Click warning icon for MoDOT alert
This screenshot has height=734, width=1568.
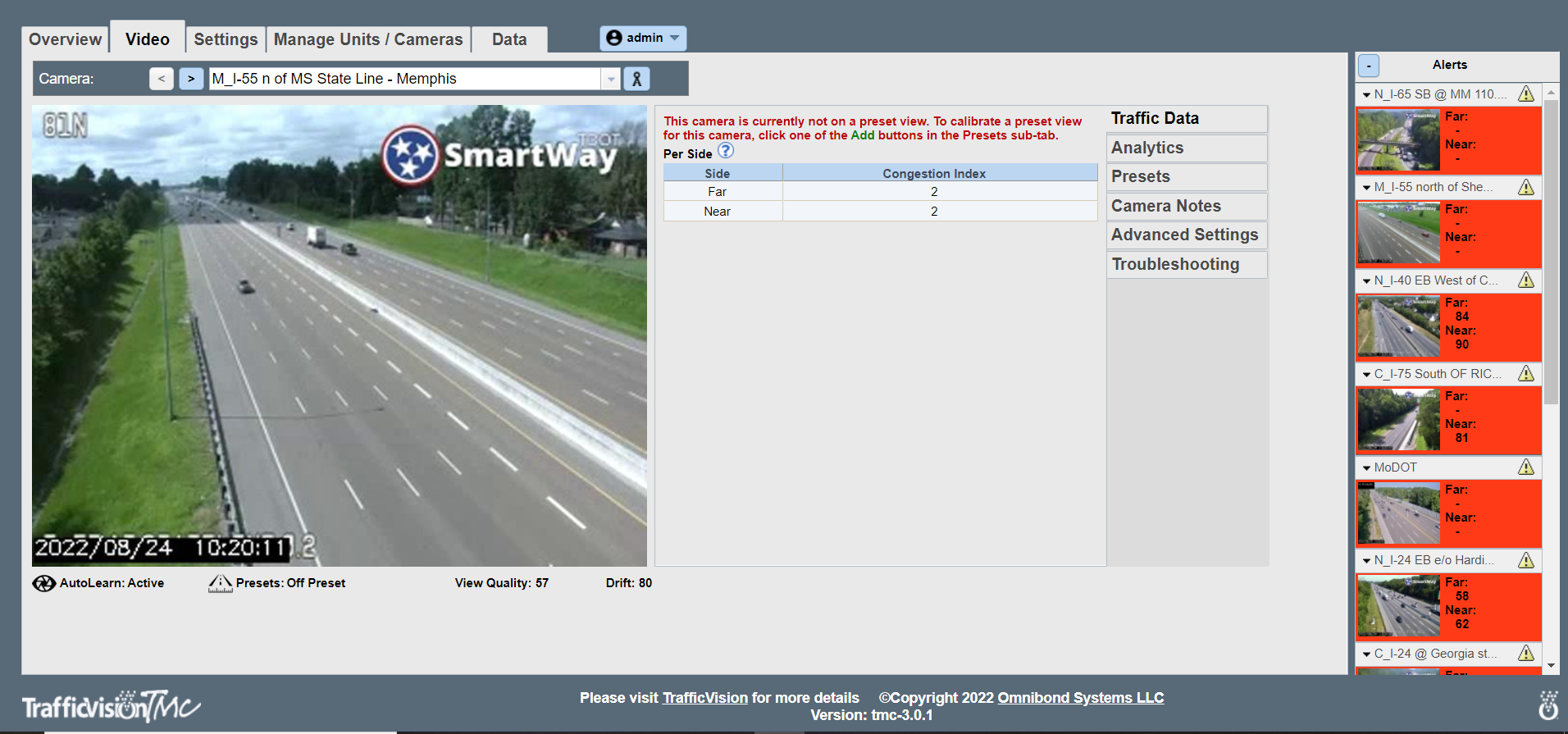point(1526,467)
